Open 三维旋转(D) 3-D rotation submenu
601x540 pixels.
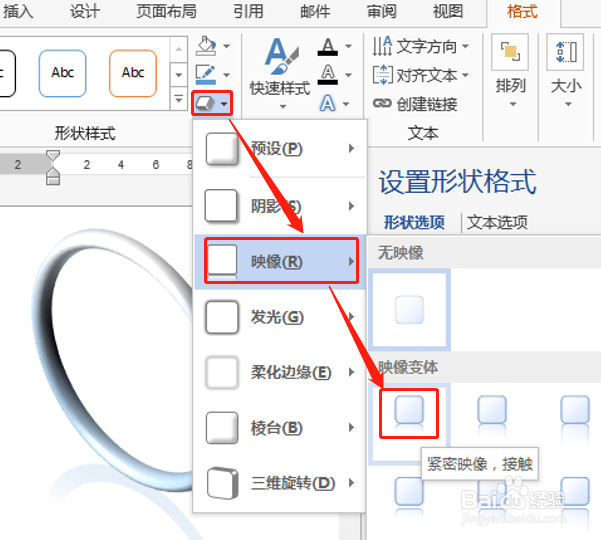click(x=280, y=483)
